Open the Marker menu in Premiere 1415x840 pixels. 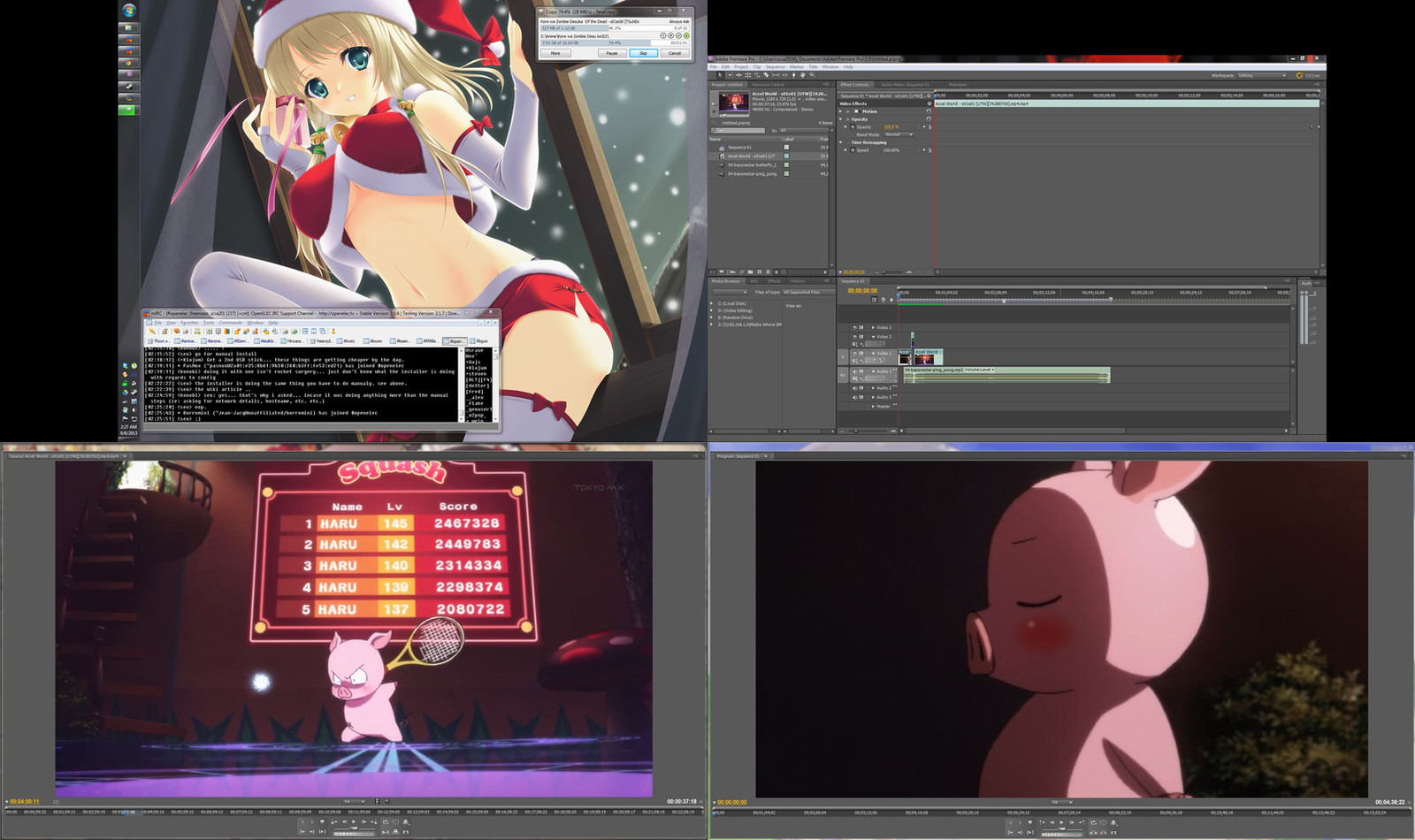click(x=797, y=67)
